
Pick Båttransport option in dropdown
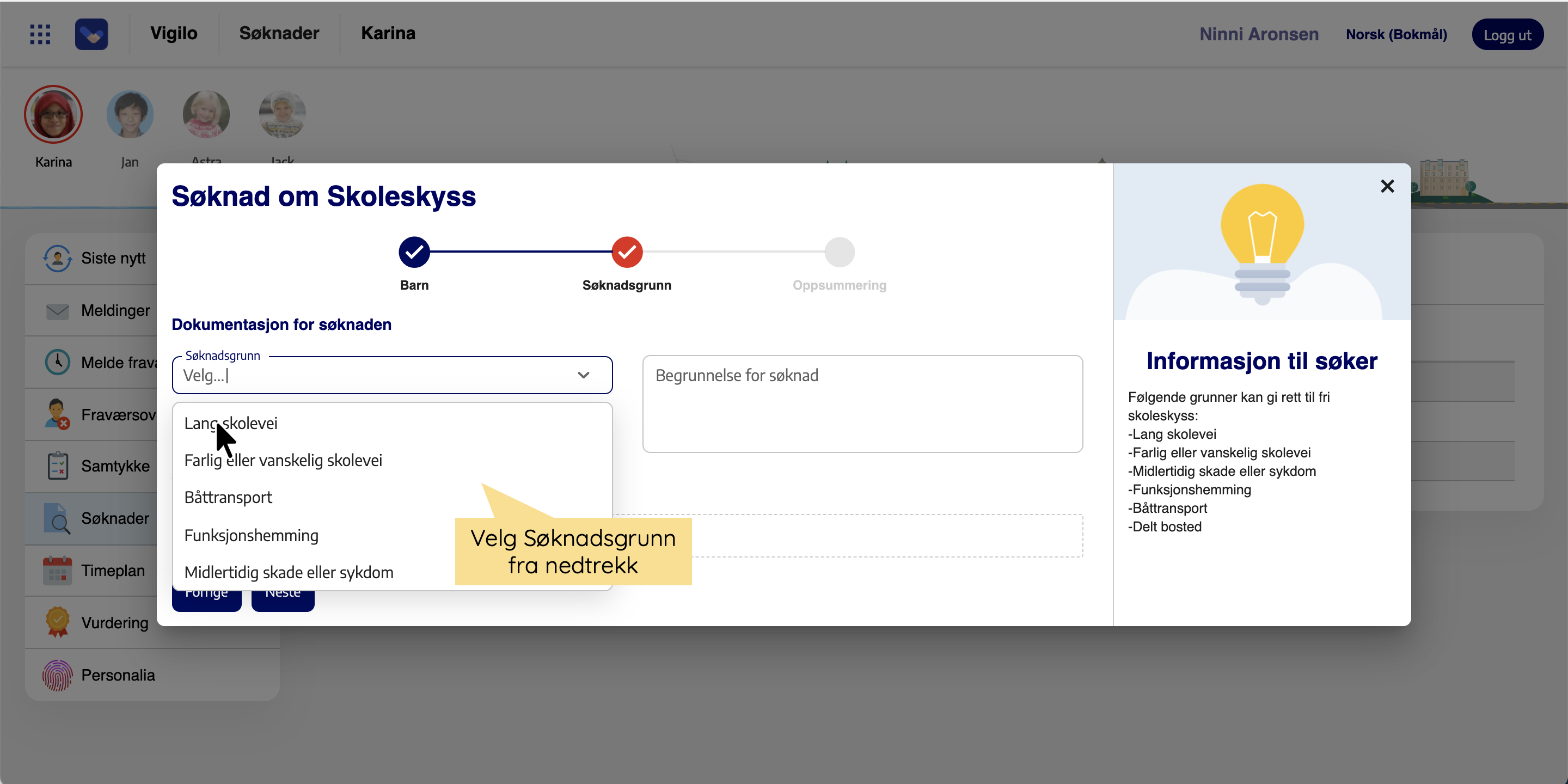click(228, 497)
